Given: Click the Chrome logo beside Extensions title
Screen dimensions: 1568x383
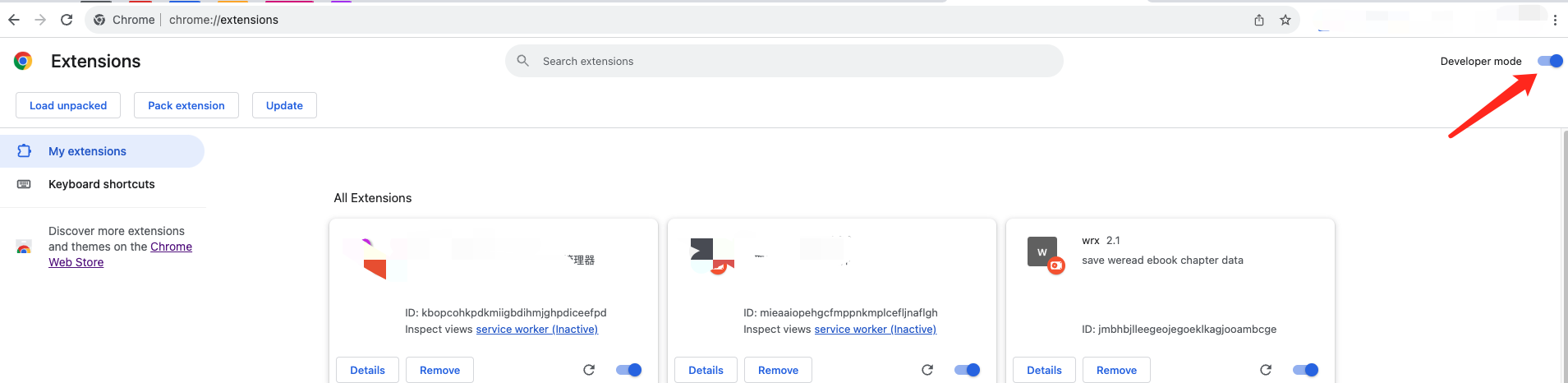Looking at the screenshot, I should tap(23, 61).
